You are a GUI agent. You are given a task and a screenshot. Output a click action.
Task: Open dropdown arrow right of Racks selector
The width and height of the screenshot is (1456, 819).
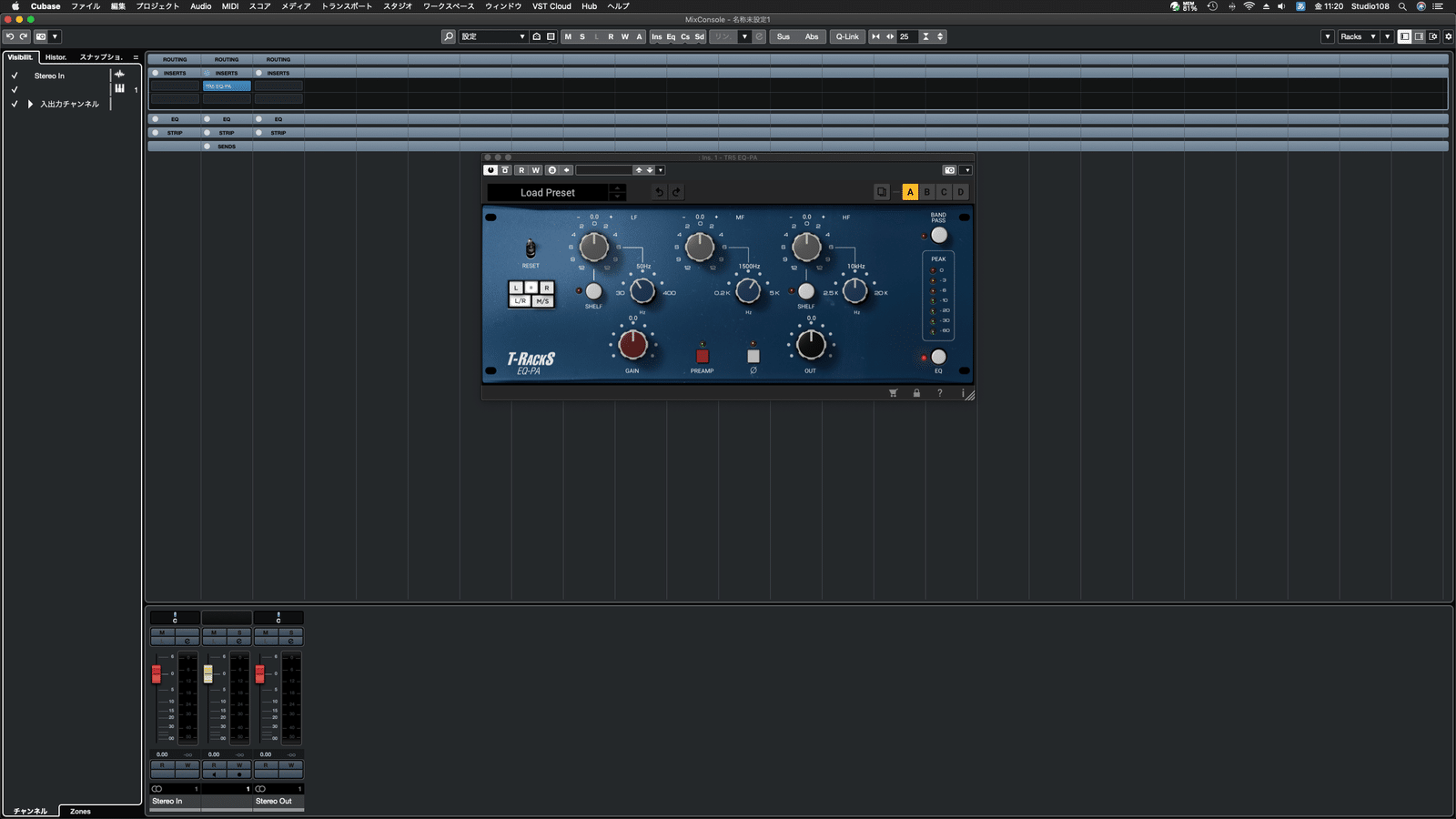1387,36
